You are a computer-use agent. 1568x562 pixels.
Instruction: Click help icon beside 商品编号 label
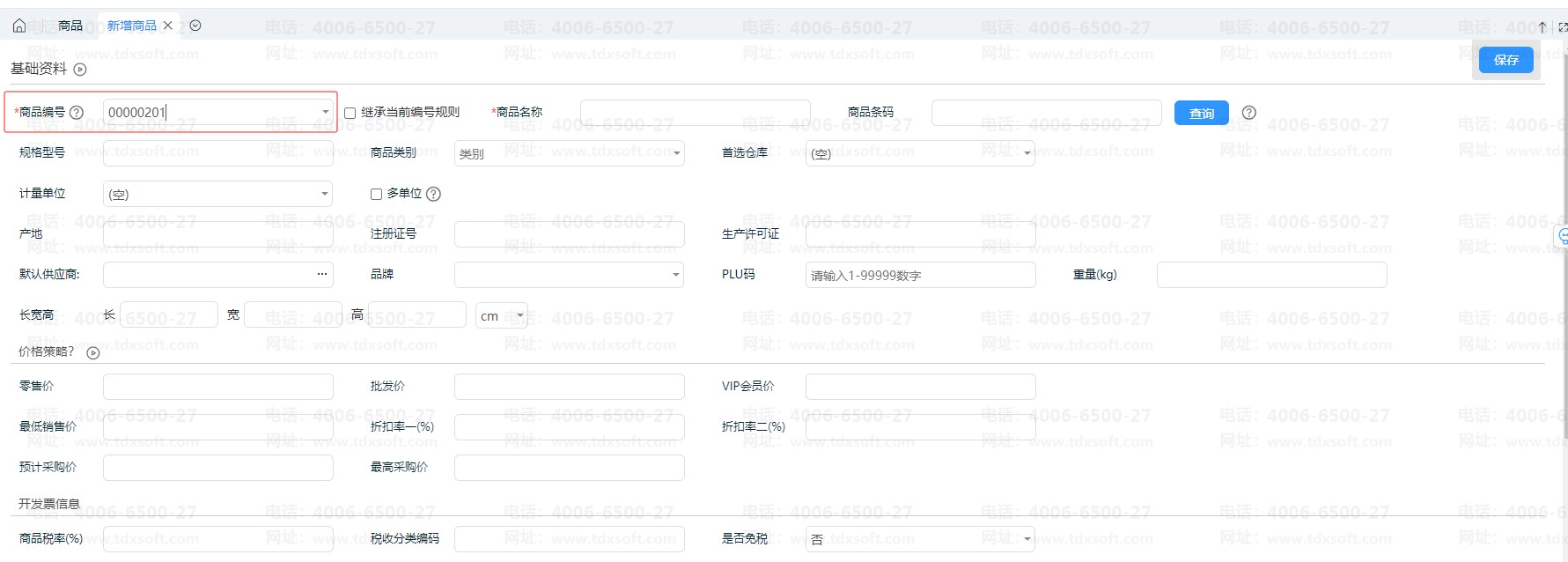[x=77, y=113]
